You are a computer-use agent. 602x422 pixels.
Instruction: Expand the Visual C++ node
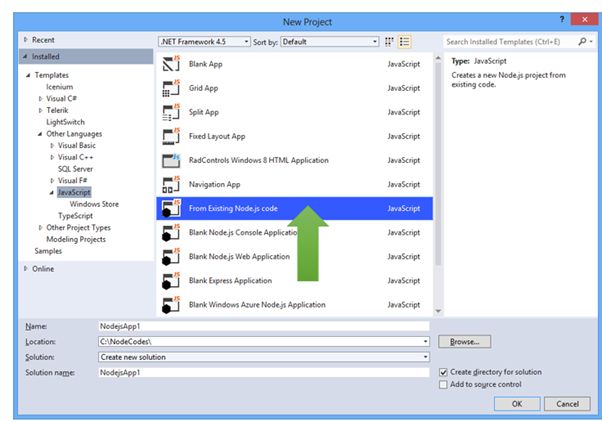tap(52, 157)
